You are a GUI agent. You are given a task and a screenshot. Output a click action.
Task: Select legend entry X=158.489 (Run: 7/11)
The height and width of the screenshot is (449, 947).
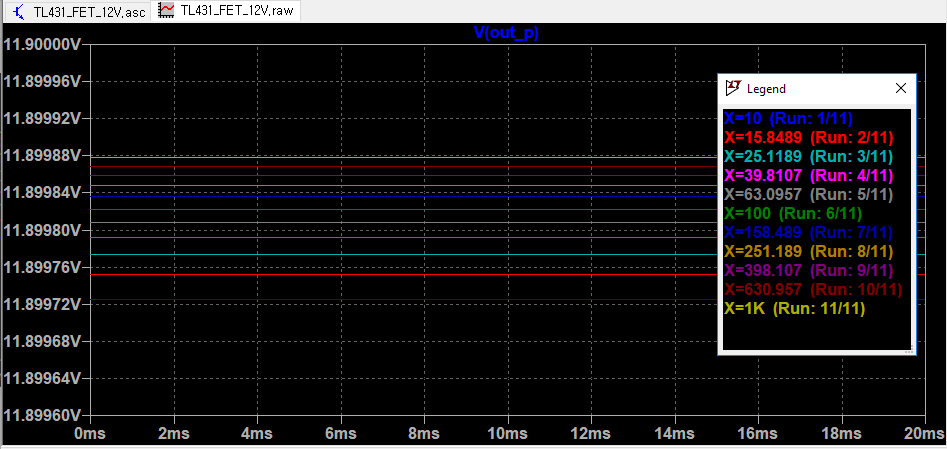pyautogui.click(x=808, y=233)
